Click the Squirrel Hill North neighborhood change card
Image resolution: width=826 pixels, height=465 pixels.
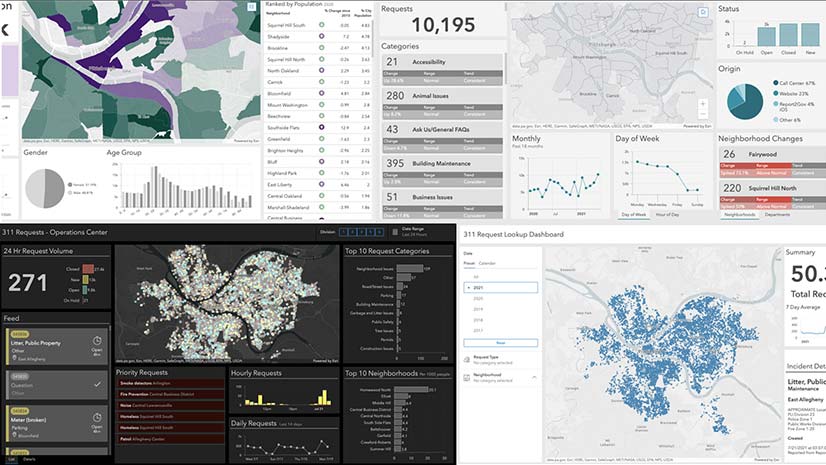(x=773, y=195)
